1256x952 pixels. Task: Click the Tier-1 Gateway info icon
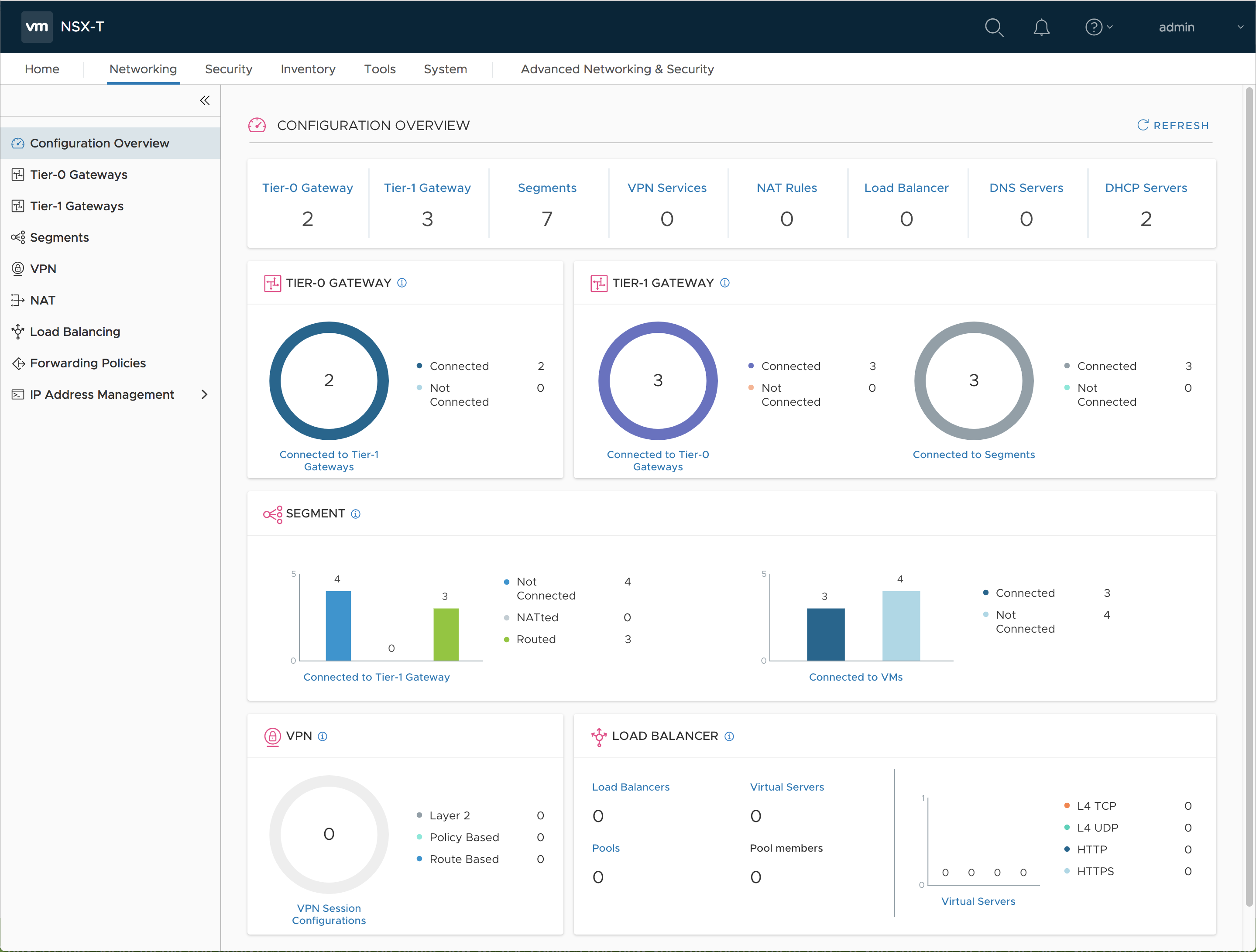point(725,283)
